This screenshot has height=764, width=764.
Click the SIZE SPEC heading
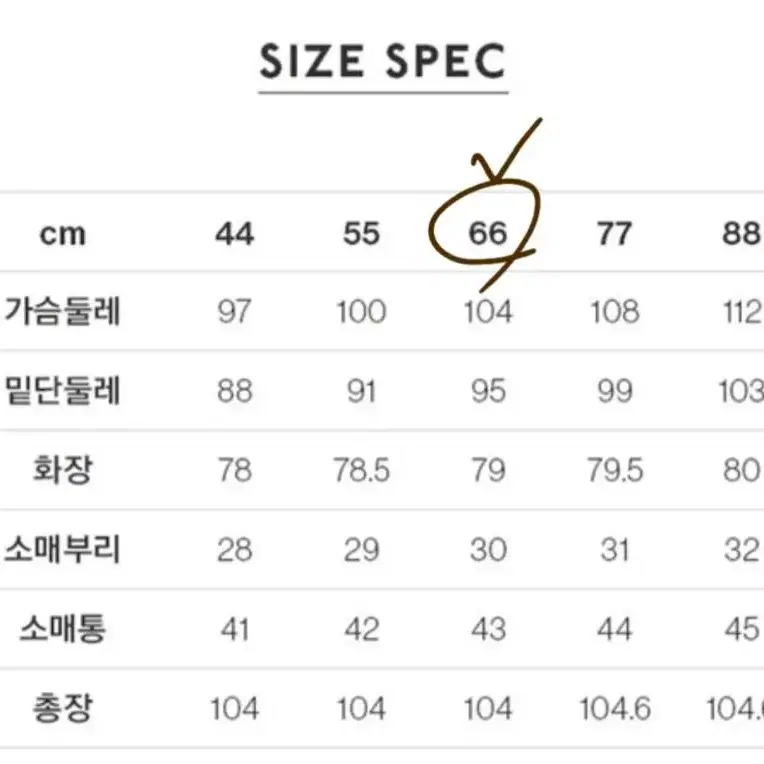click(x=383, y=61)
